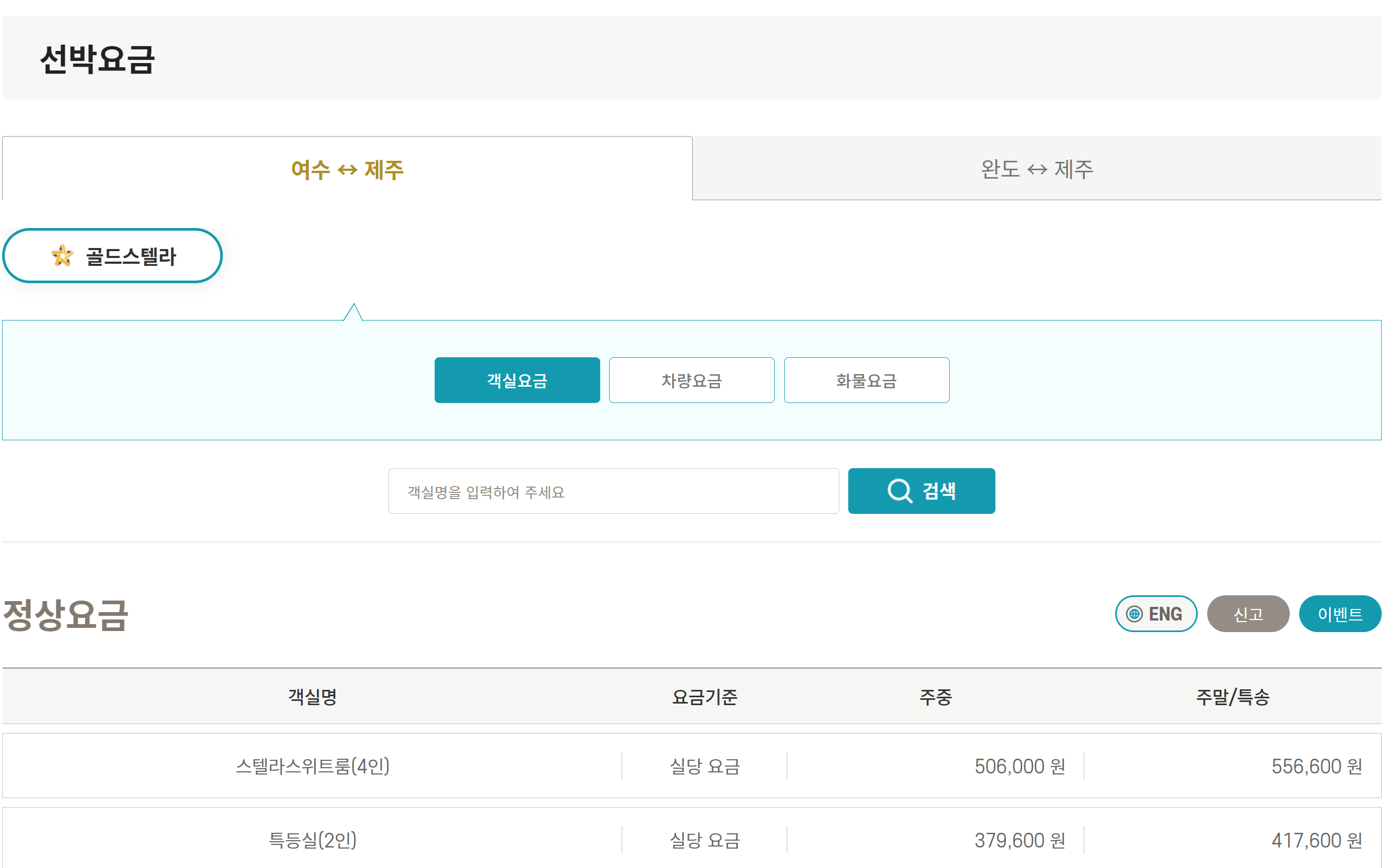1398x868 pixels.
Task: Click the globe icon in the ENG button
Action: [1135, 614]
